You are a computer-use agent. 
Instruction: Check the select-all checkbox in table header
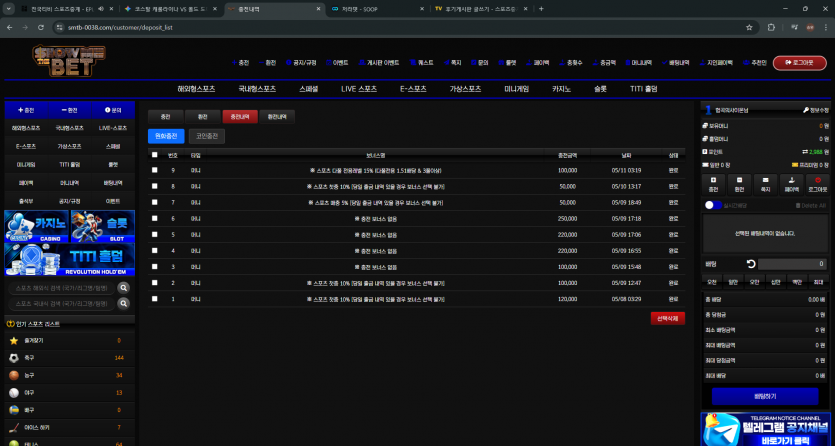(x=154, y=155)
